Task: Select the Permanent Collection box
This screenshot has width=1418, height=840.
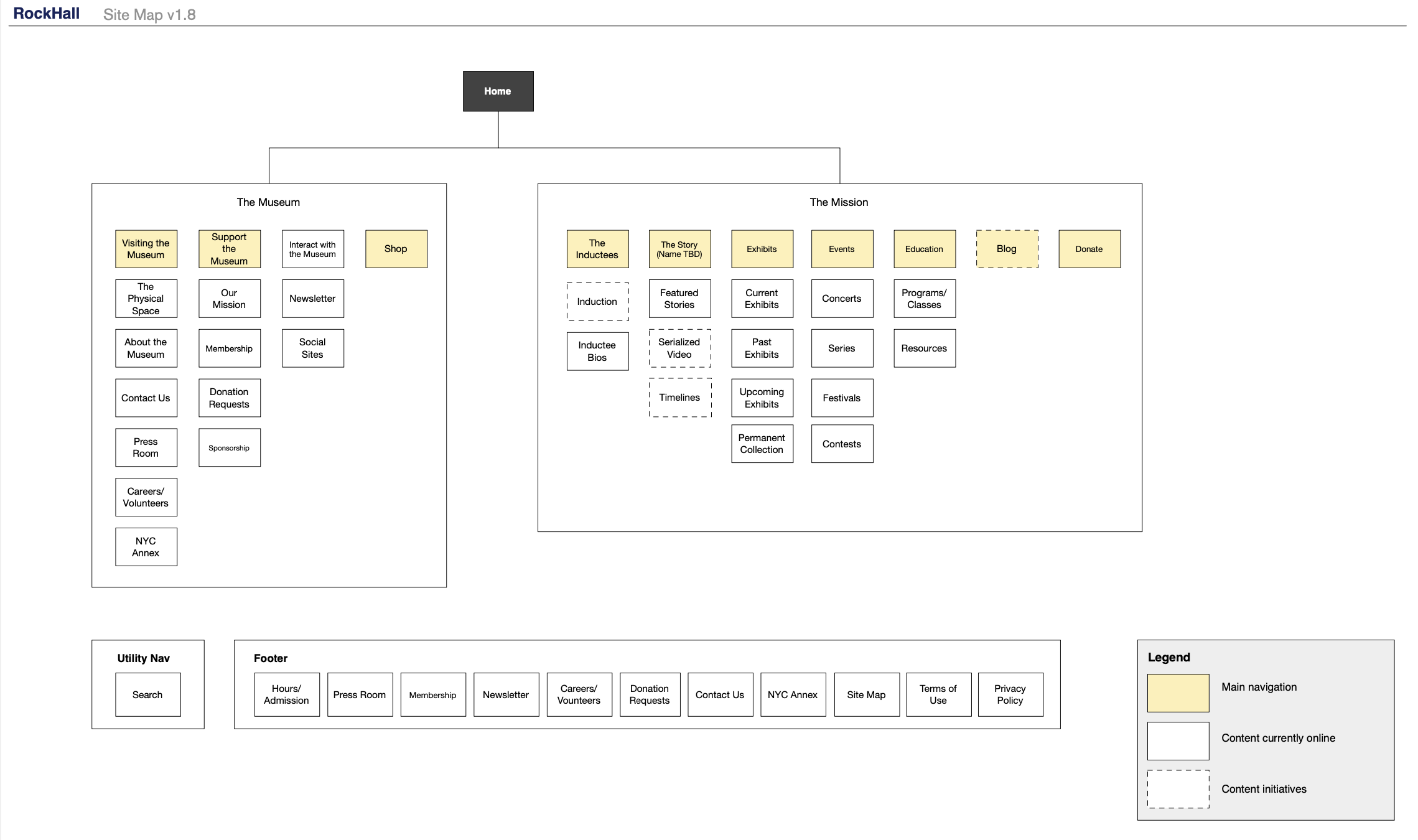Action: [762, 443]
